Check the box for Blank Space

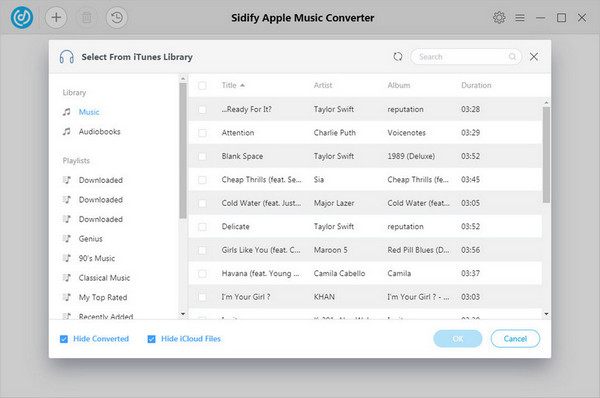[x=202, y=156]
